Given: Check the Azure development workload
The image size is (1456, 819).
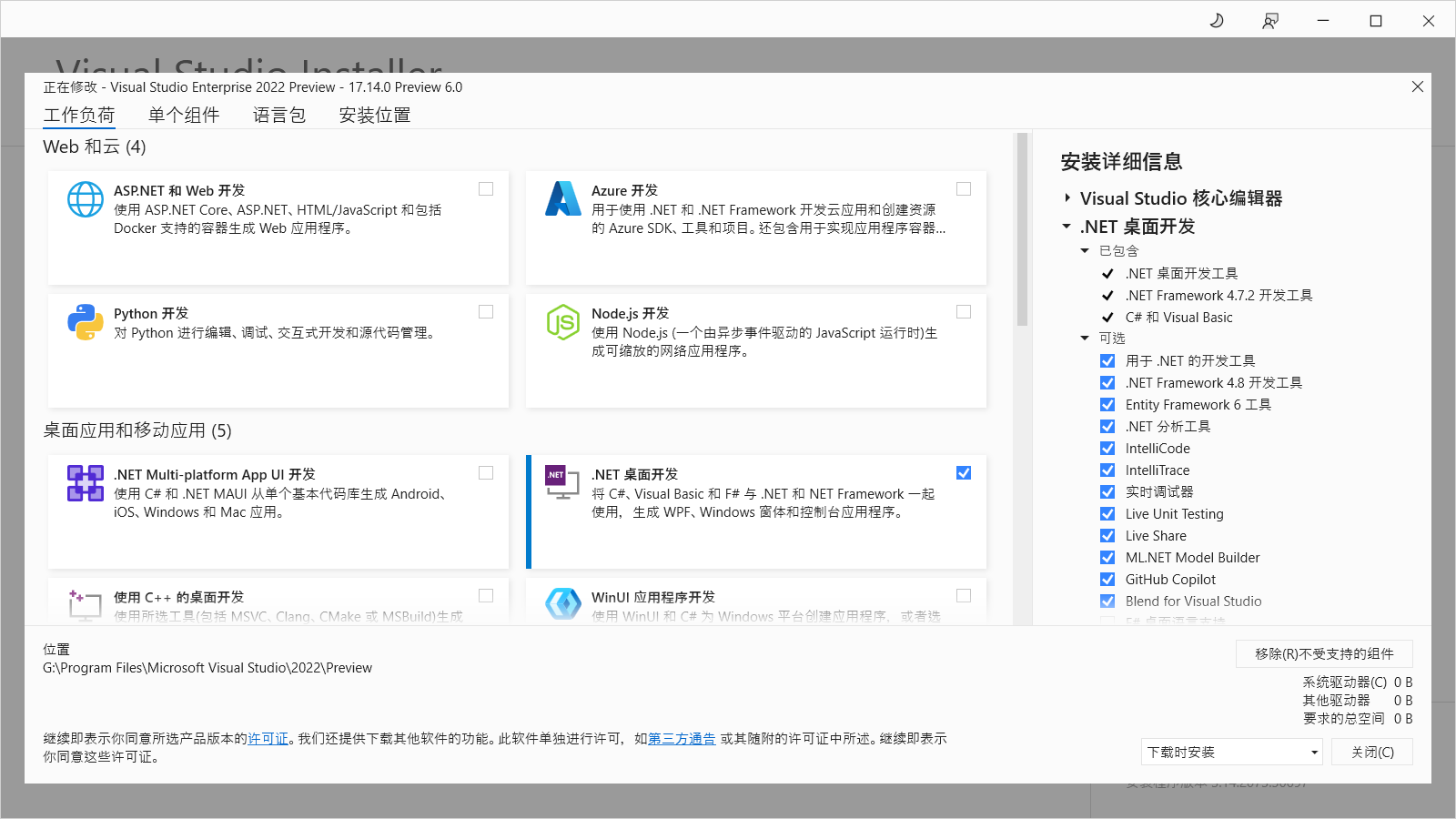Looking at the screenshot, I should click(x=964, y=189).
